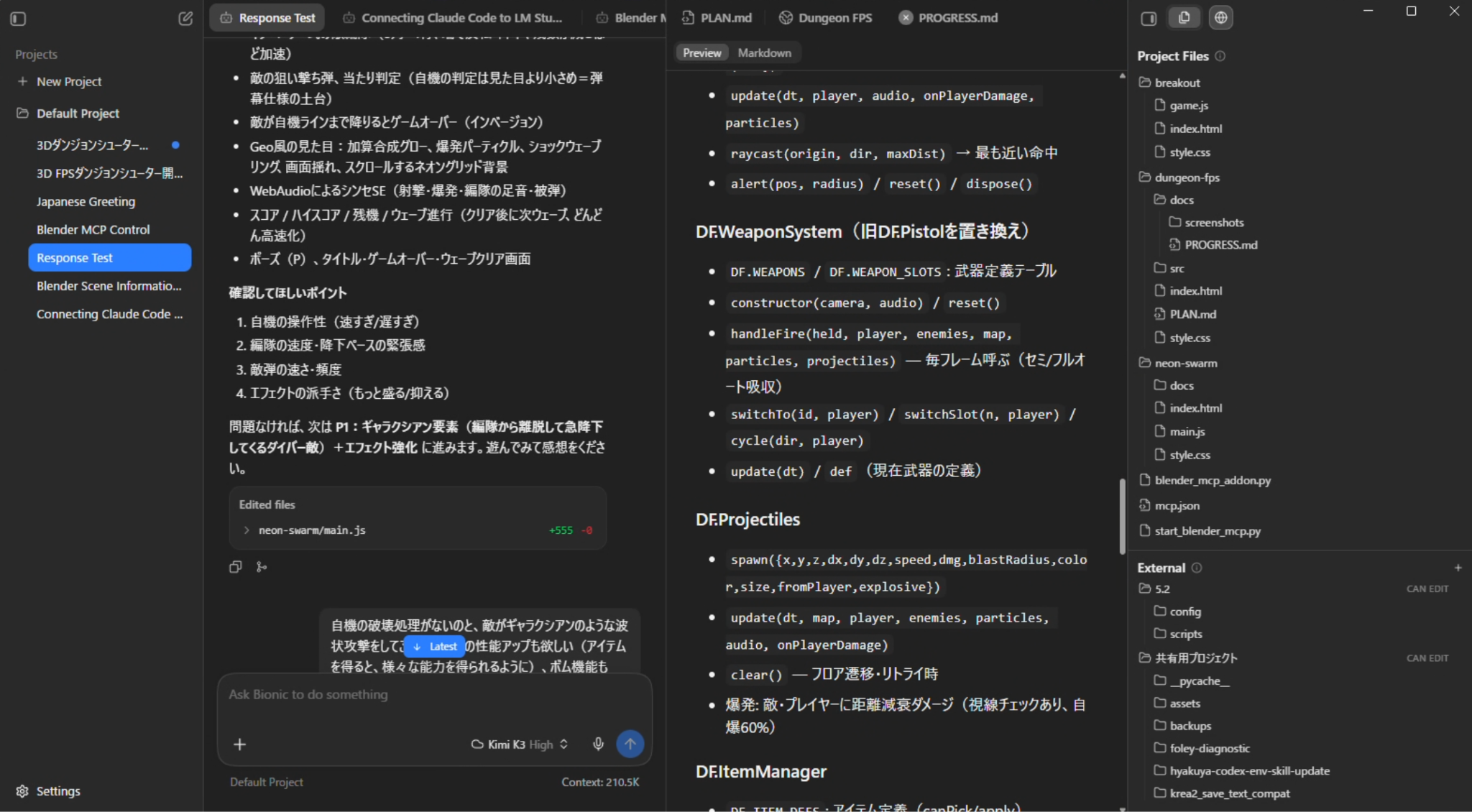Screen dimensions: 1472x812
Task: Click the file icon beside blender_mcp_addon.py
Action: pos(1145,480)
